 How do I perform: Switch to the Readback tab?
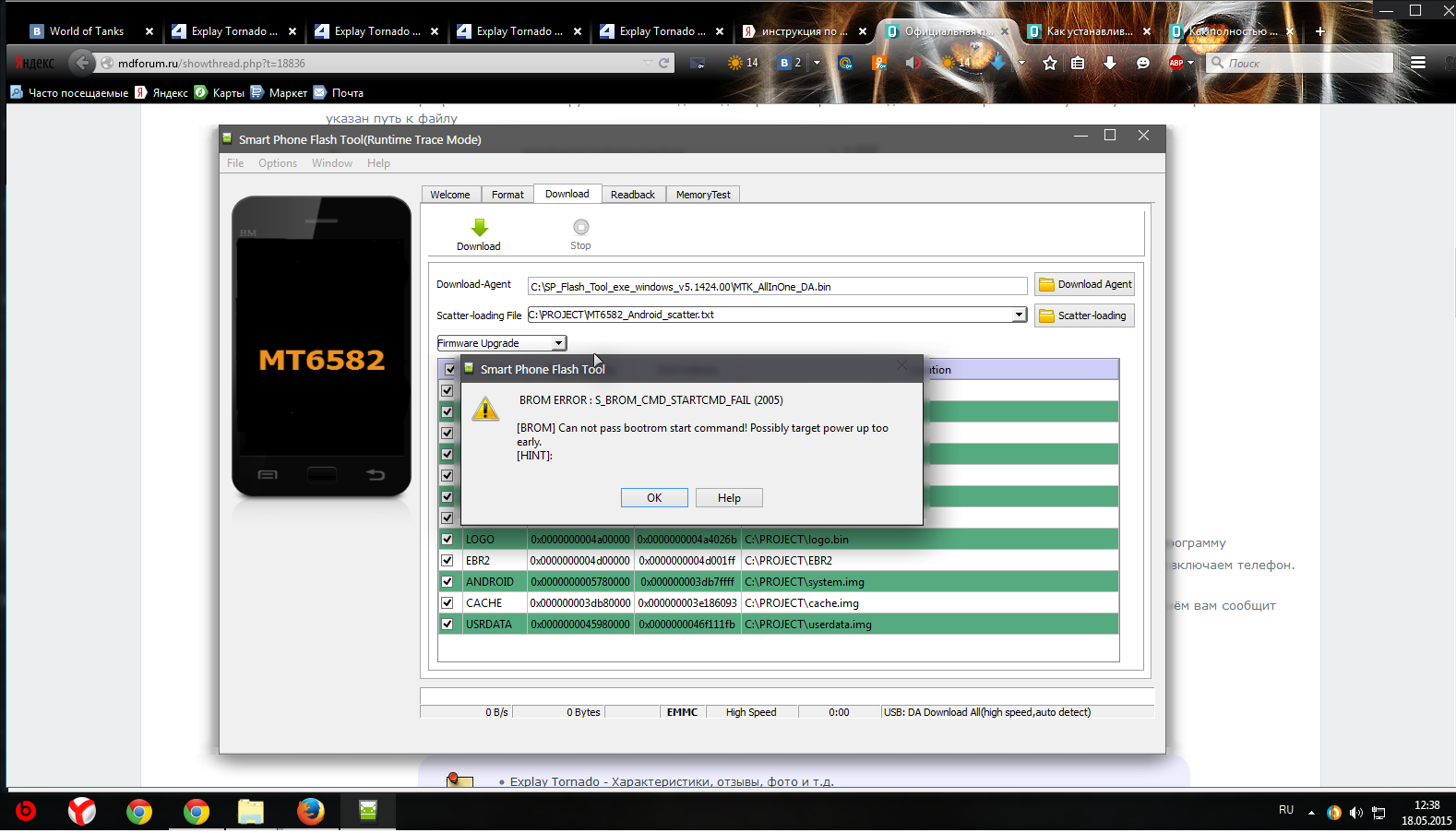point(632,195)
